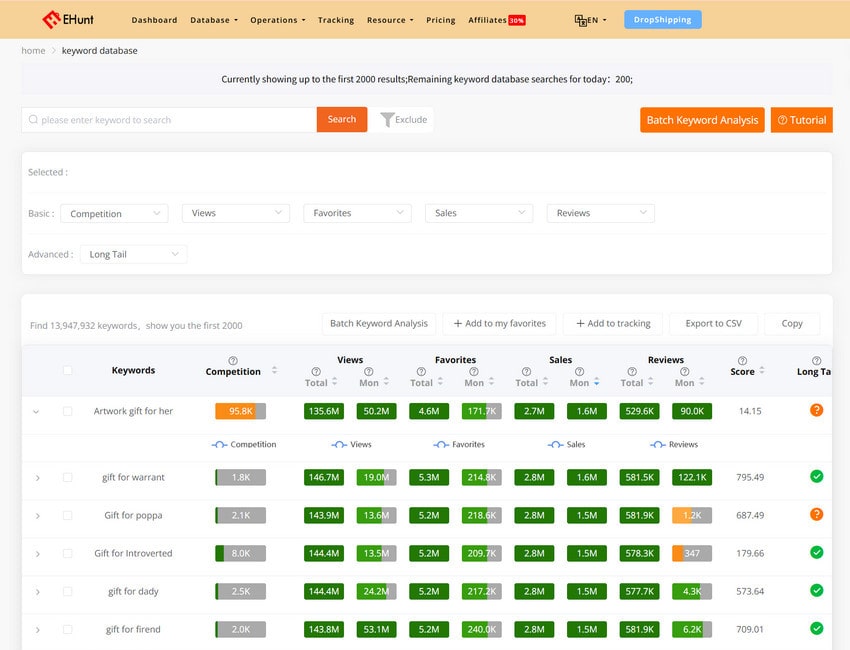Switch to the Tracking section
Viewport: 850px width, 650px height.
click(336, 19)
